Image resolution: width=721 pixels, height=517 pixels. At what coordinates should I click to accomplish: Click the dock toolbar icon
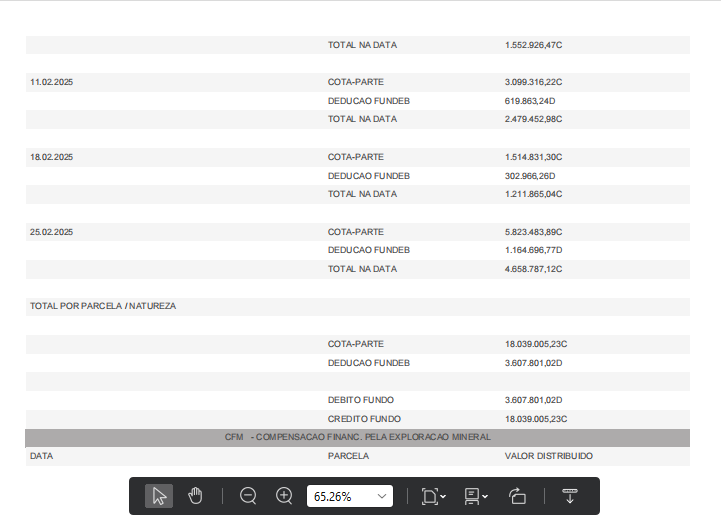point(570,496)
